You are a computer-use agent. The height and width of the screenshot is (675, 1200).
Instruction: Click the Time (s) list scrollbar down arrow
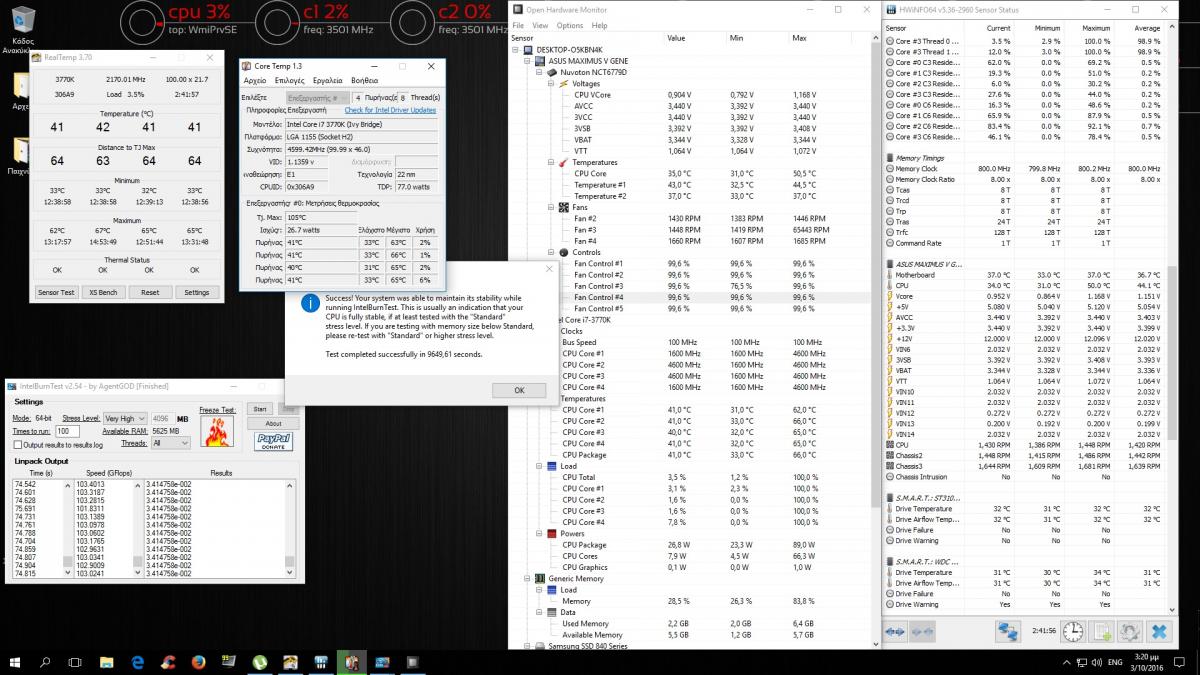[68, 572]
